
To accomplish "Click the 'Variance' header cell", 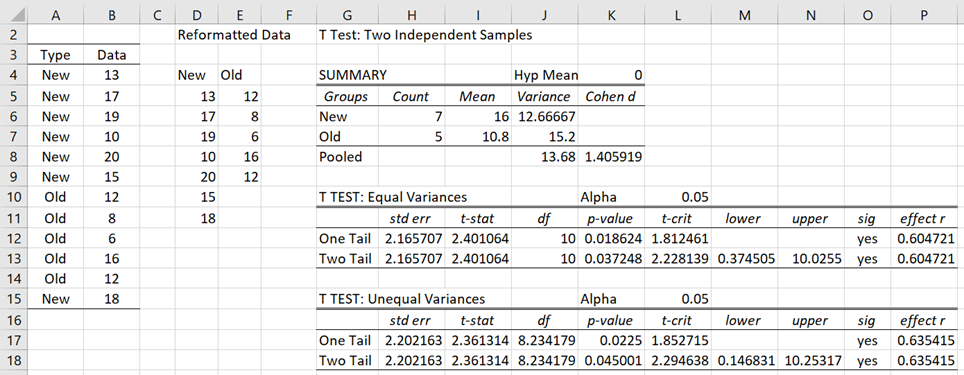I will (544, 96).
